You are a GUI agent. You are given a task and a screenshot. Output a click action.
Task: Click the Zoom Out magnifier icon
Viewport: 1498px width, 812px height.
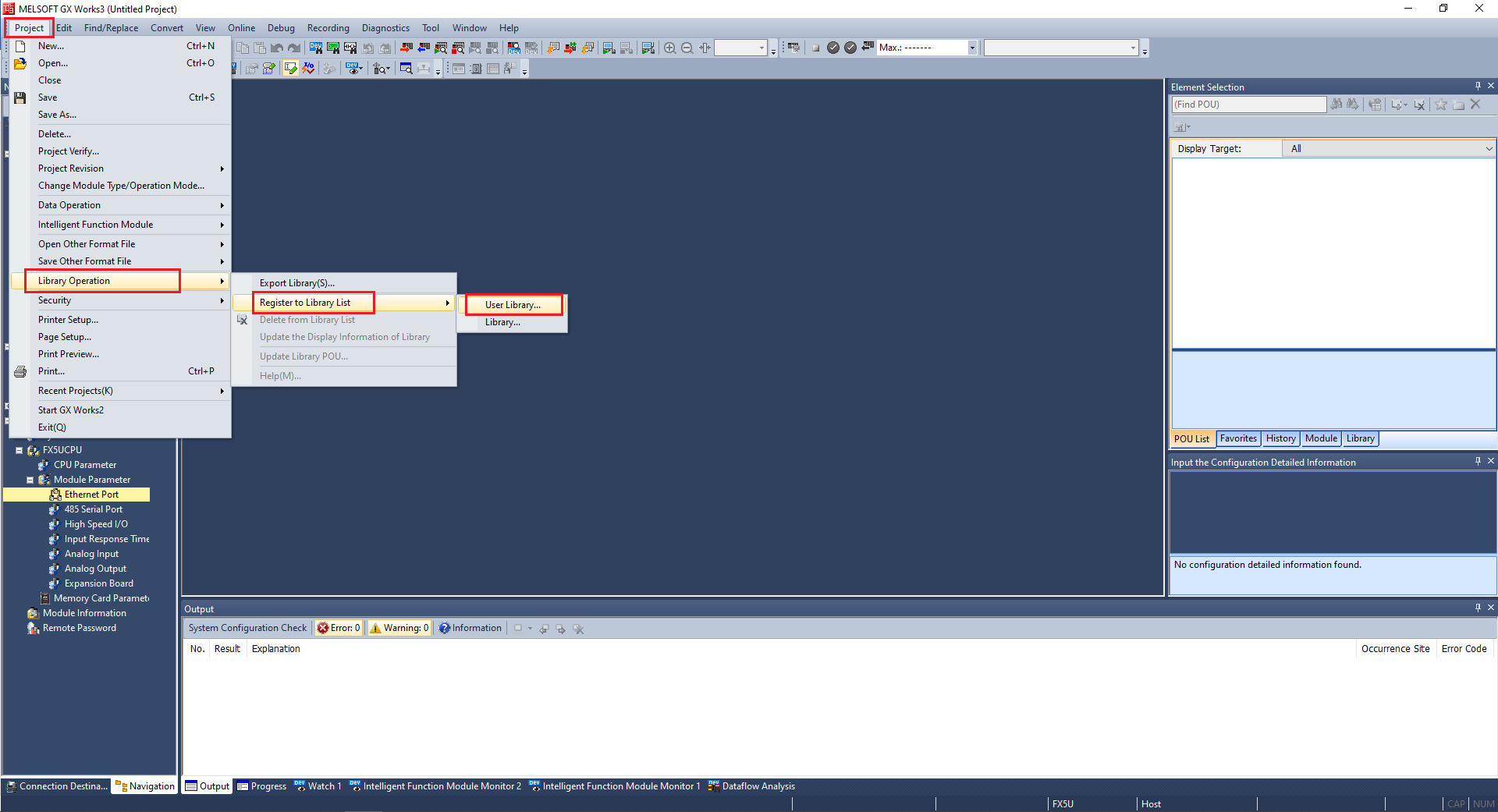[x=687, y=48]
